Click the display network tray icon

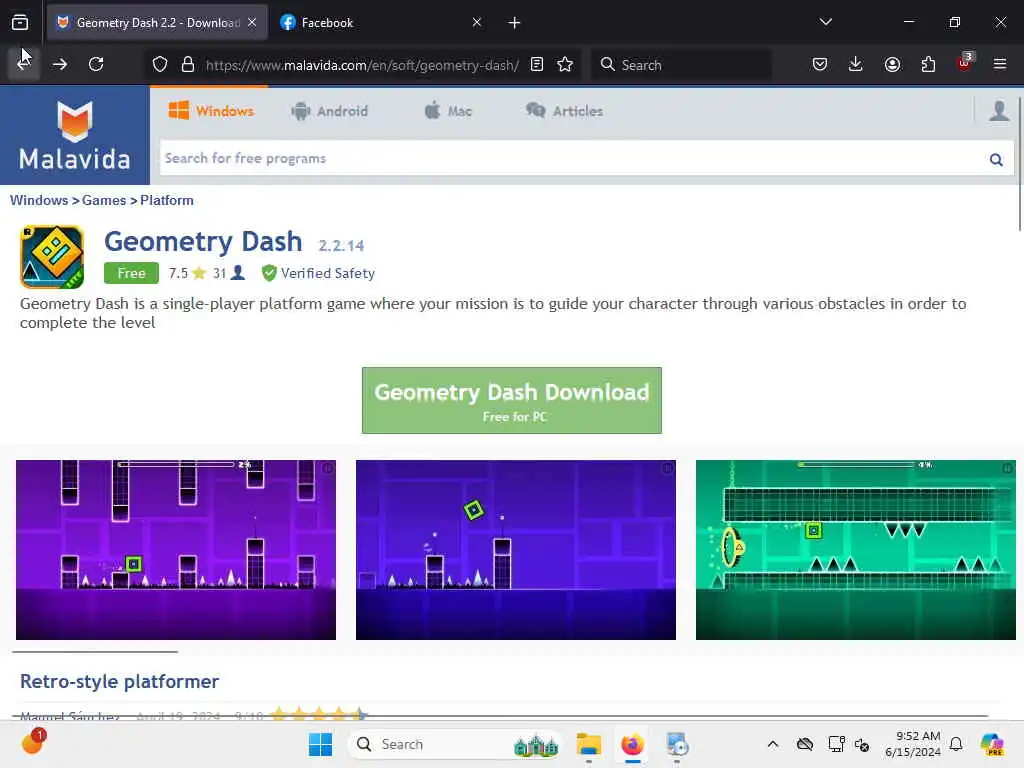836,744
